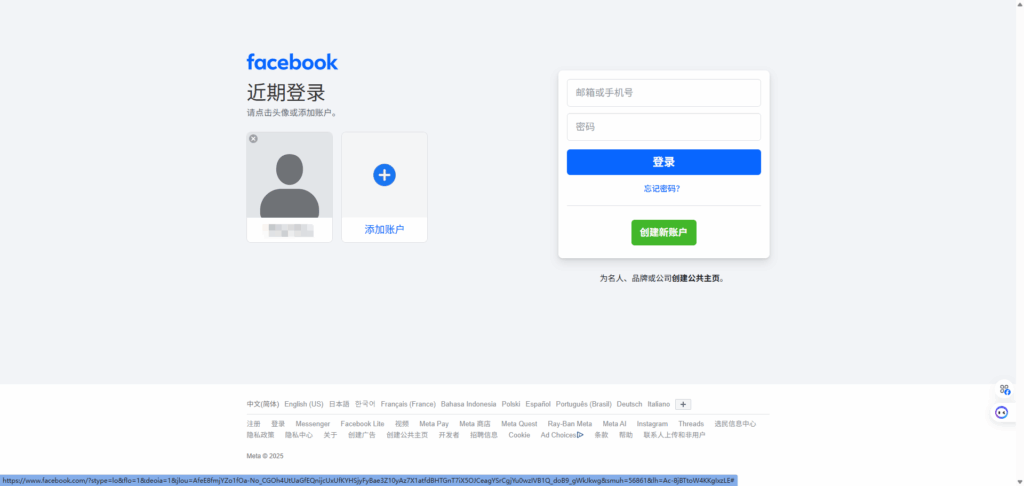Open the 帮助 footer link
This screenshot has height=486, width=1024.
626,435
